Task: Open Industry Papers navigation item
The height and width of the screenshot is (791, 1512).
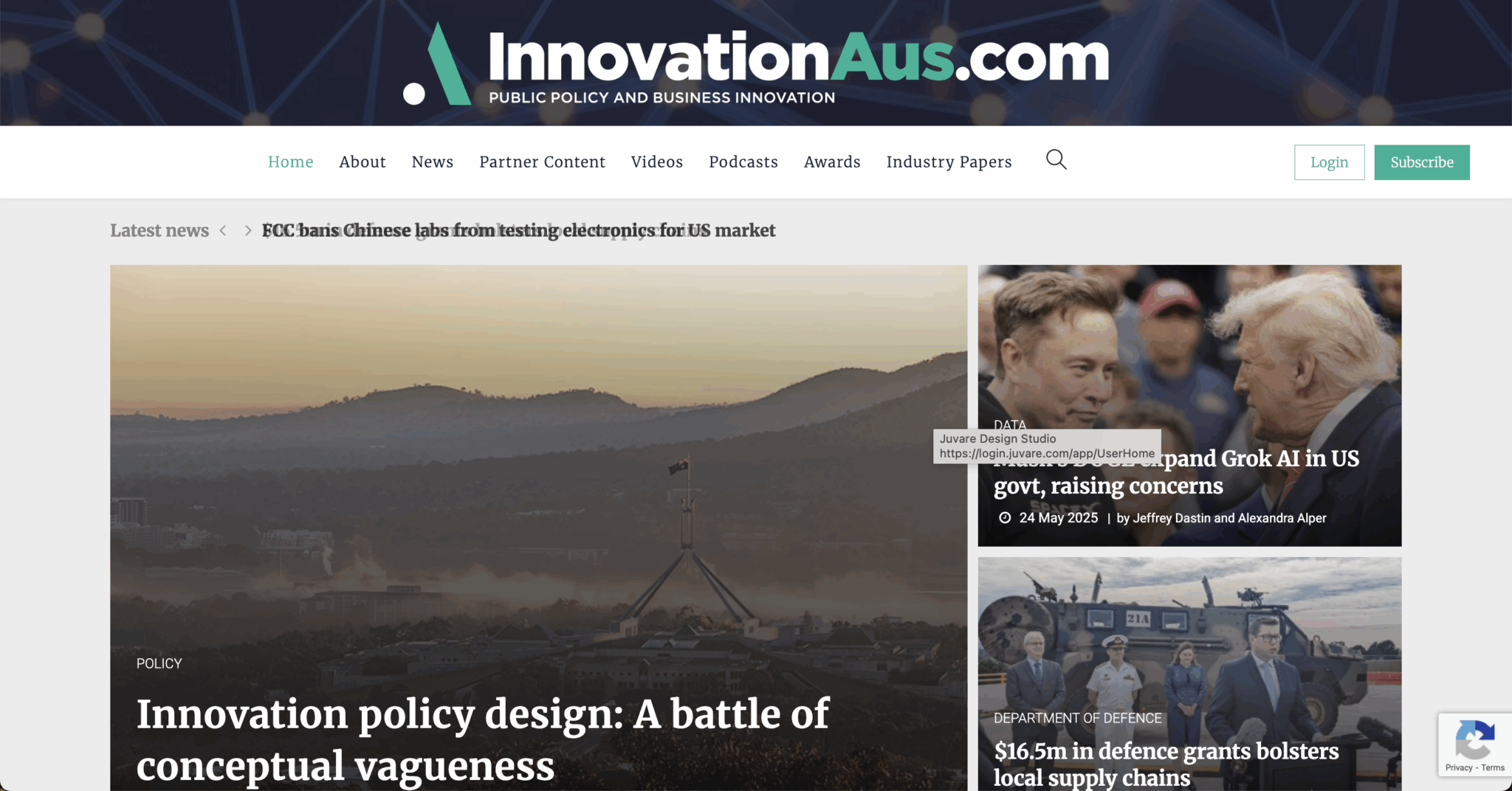Action: (949, 162)
